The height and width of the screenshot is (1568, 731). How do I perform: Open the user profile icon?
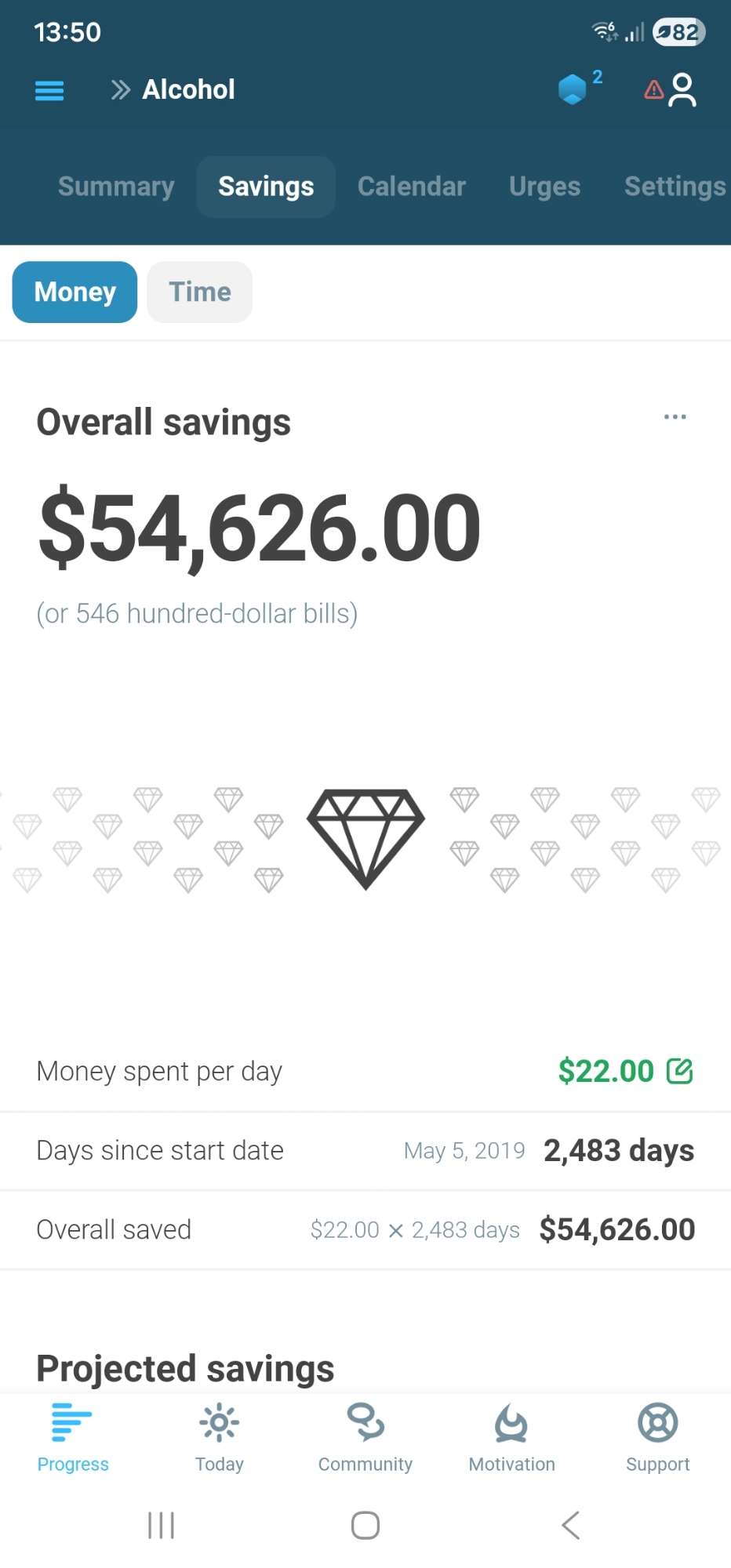[682, 90]
